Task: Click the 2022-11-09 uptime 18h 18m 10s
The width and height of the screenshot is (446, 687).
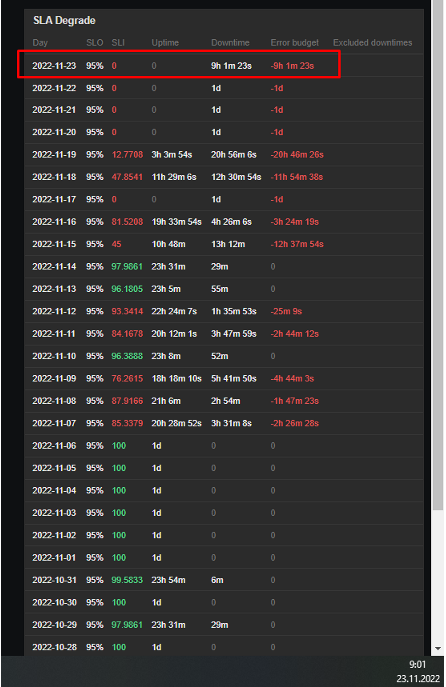Action: (x=177, y=379)
